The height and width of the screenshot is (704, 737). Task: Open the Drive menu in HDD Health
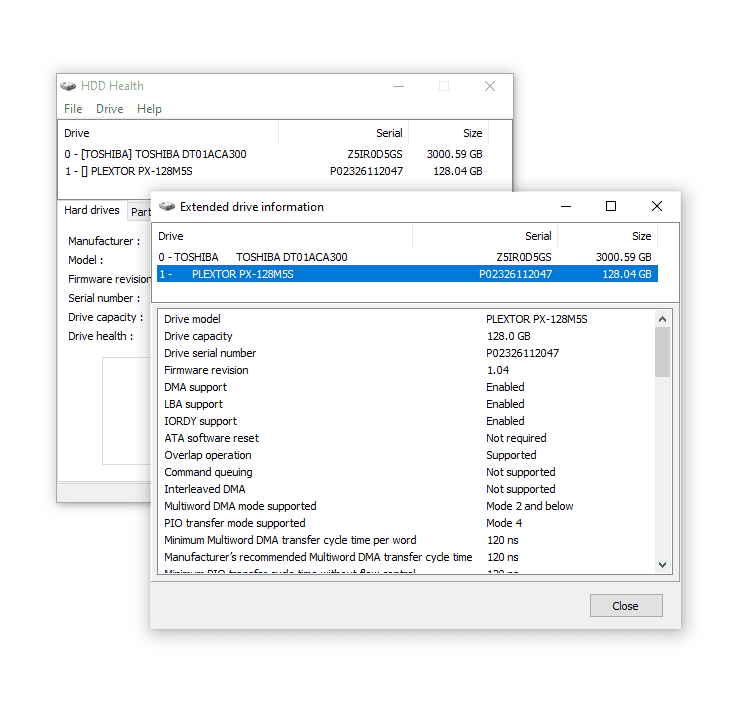coord(110,109)
